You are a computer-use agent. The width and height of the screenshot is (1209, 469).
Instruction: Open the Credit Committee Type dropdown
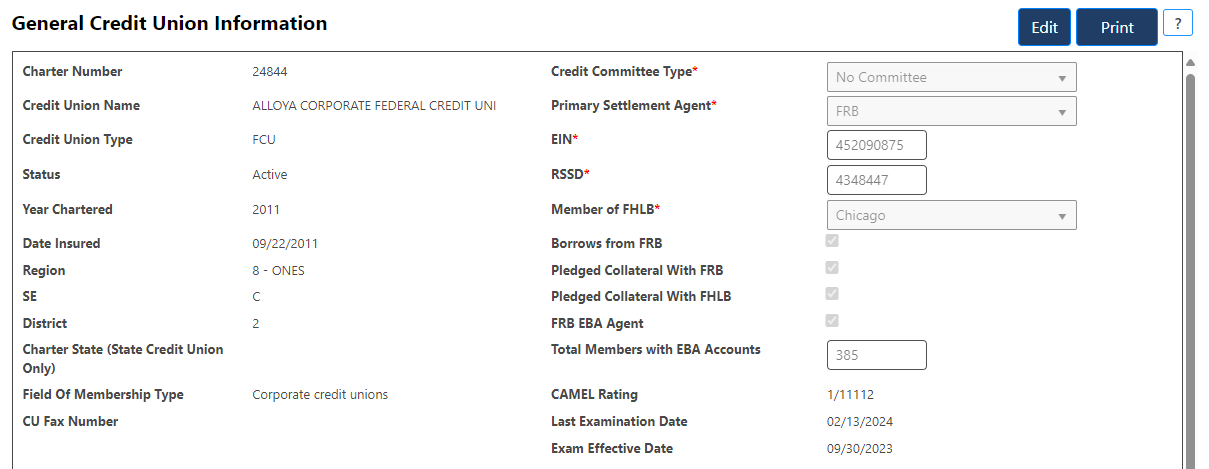[x=951, y=77]
